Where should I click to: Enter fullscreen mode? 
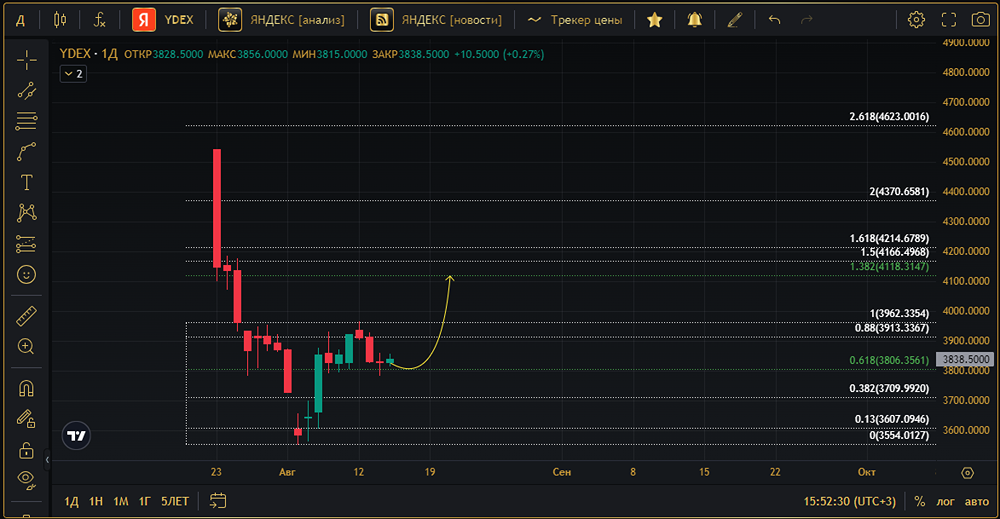tap(949, 20)
